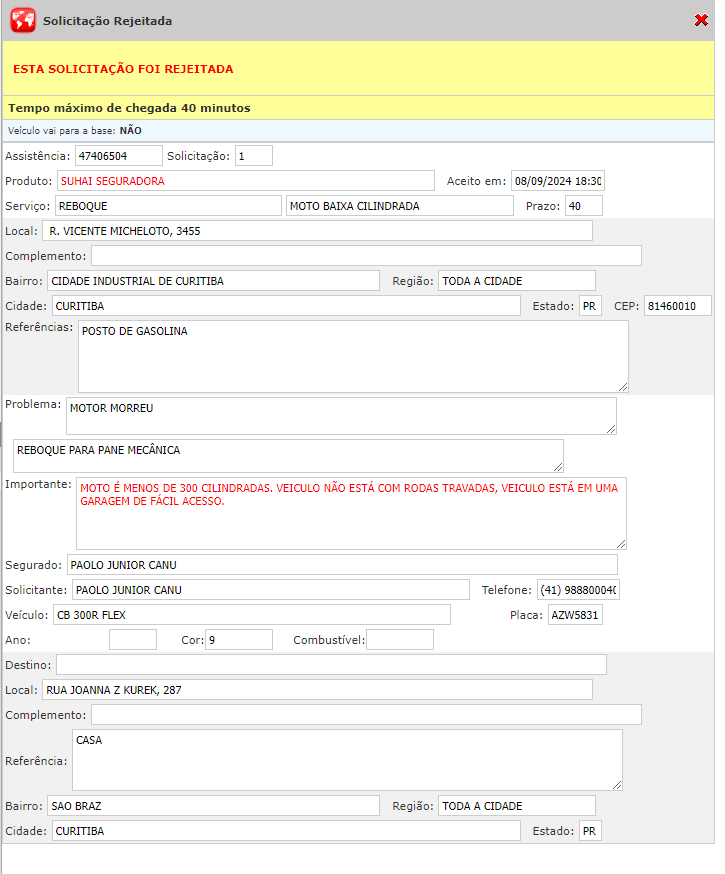Viewport: 725px width, 874px height.
Task: Focus the first empty Complemento field
Action: [x=366, y=256]
